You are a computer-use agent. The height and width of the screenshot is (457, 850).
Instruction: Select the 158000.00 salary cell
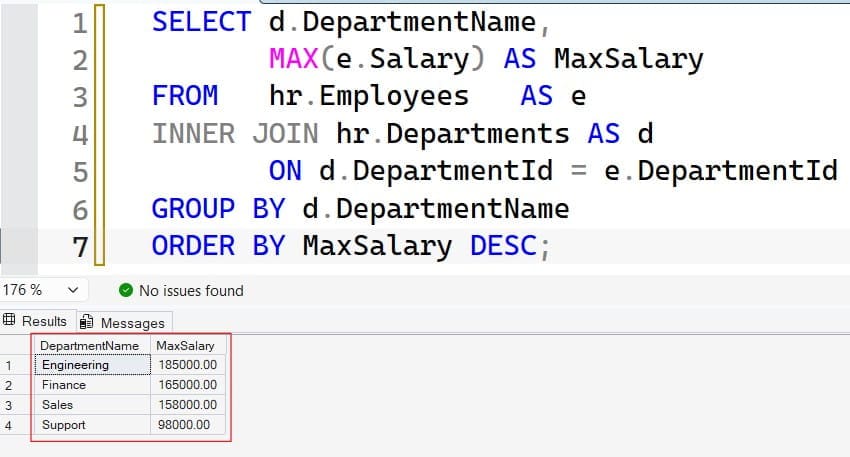tap(188, 405)
